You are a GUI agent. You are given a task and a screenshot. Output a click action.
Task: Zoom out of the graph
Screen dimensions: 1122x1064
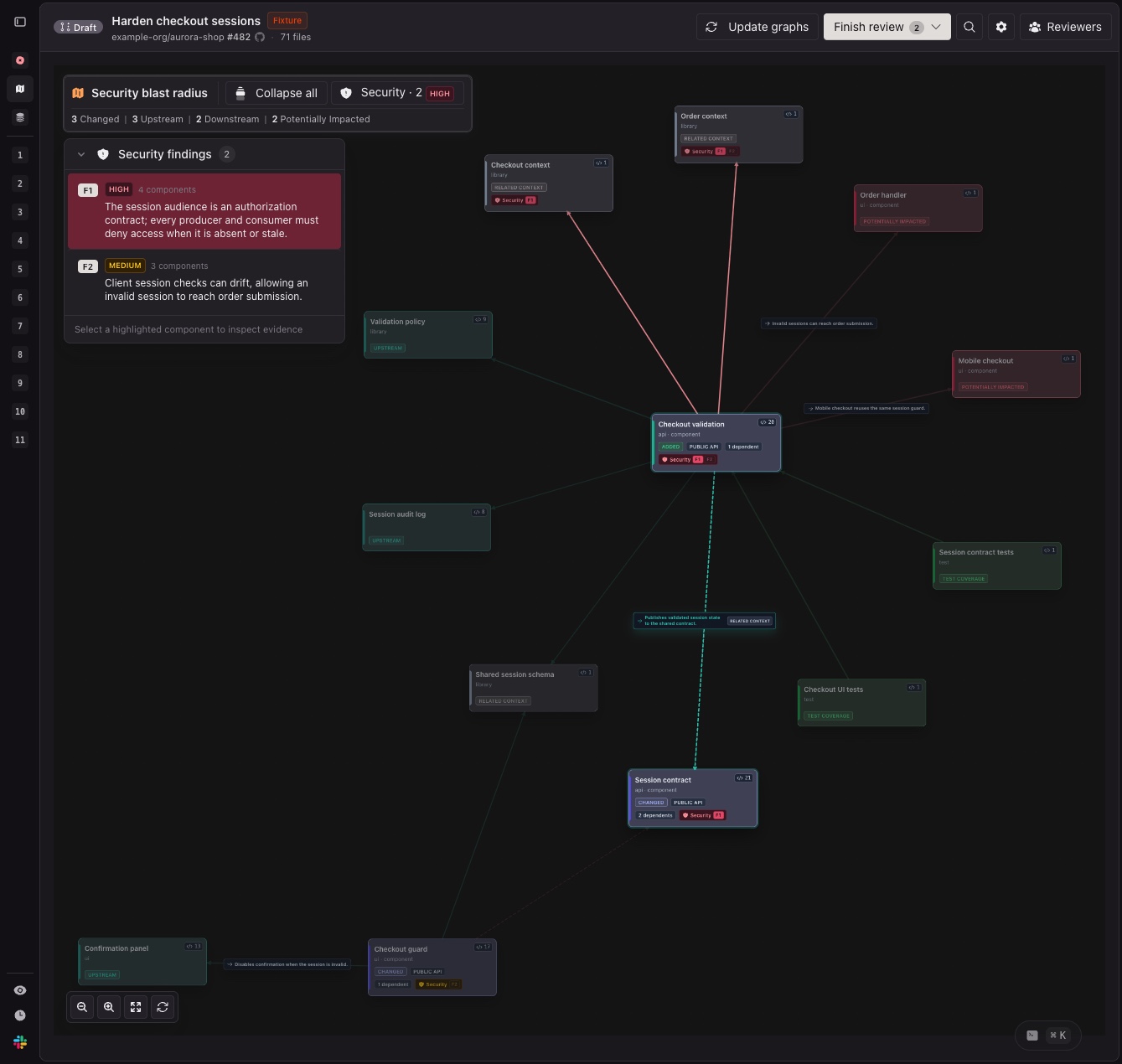82,1007
